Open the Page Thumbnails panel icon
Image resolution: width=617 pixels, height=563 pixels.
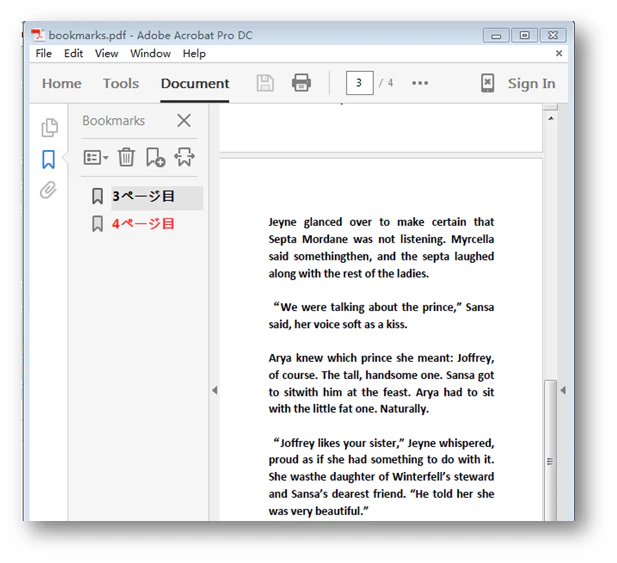coord(49,127)
